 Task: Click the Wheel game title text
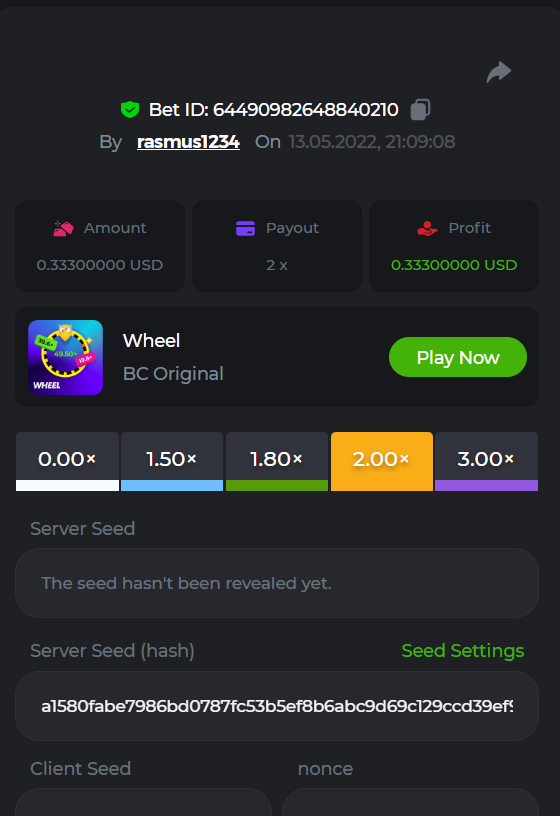(151, 340)
